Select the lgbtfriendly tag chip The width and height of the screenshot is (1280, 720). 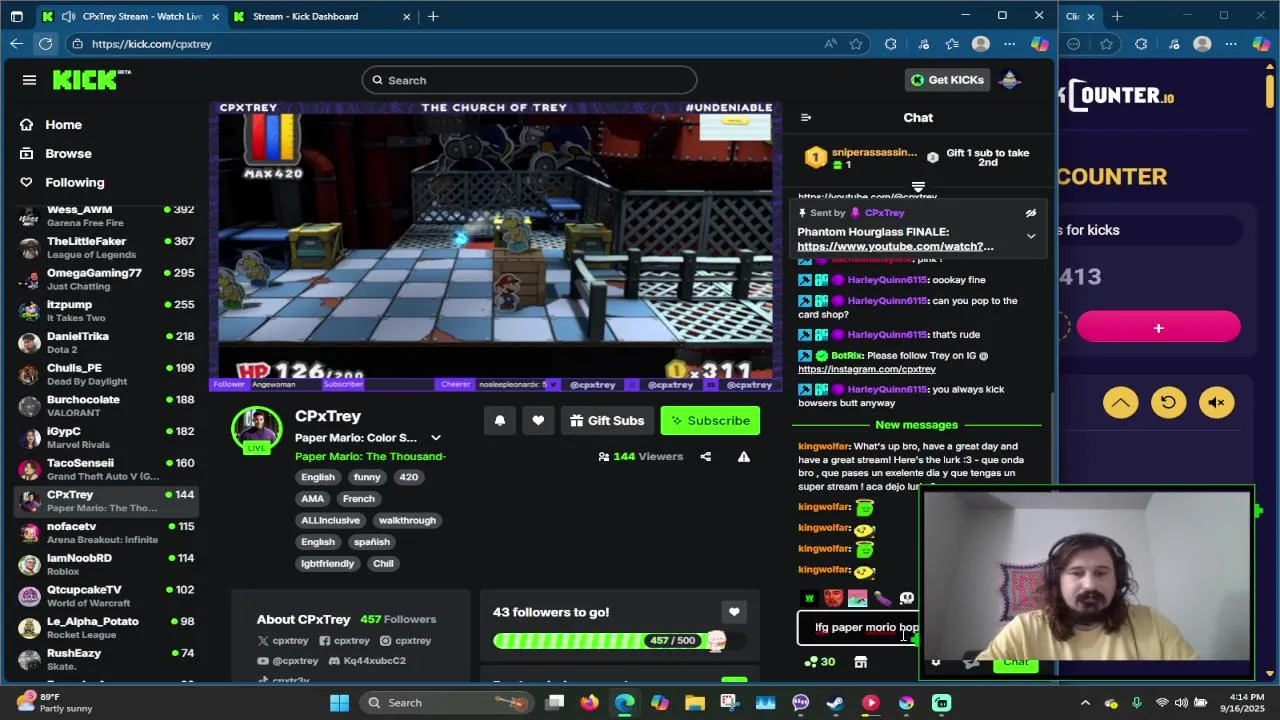(328, 563)
